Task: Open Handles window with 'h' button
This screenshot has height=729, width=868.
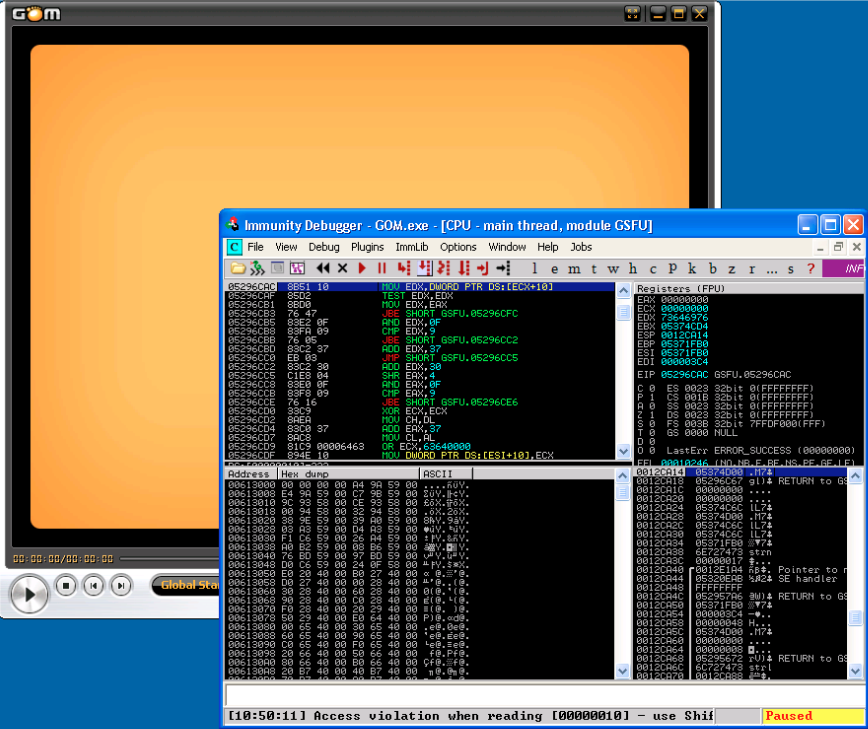Action: [x=633, y=268]
